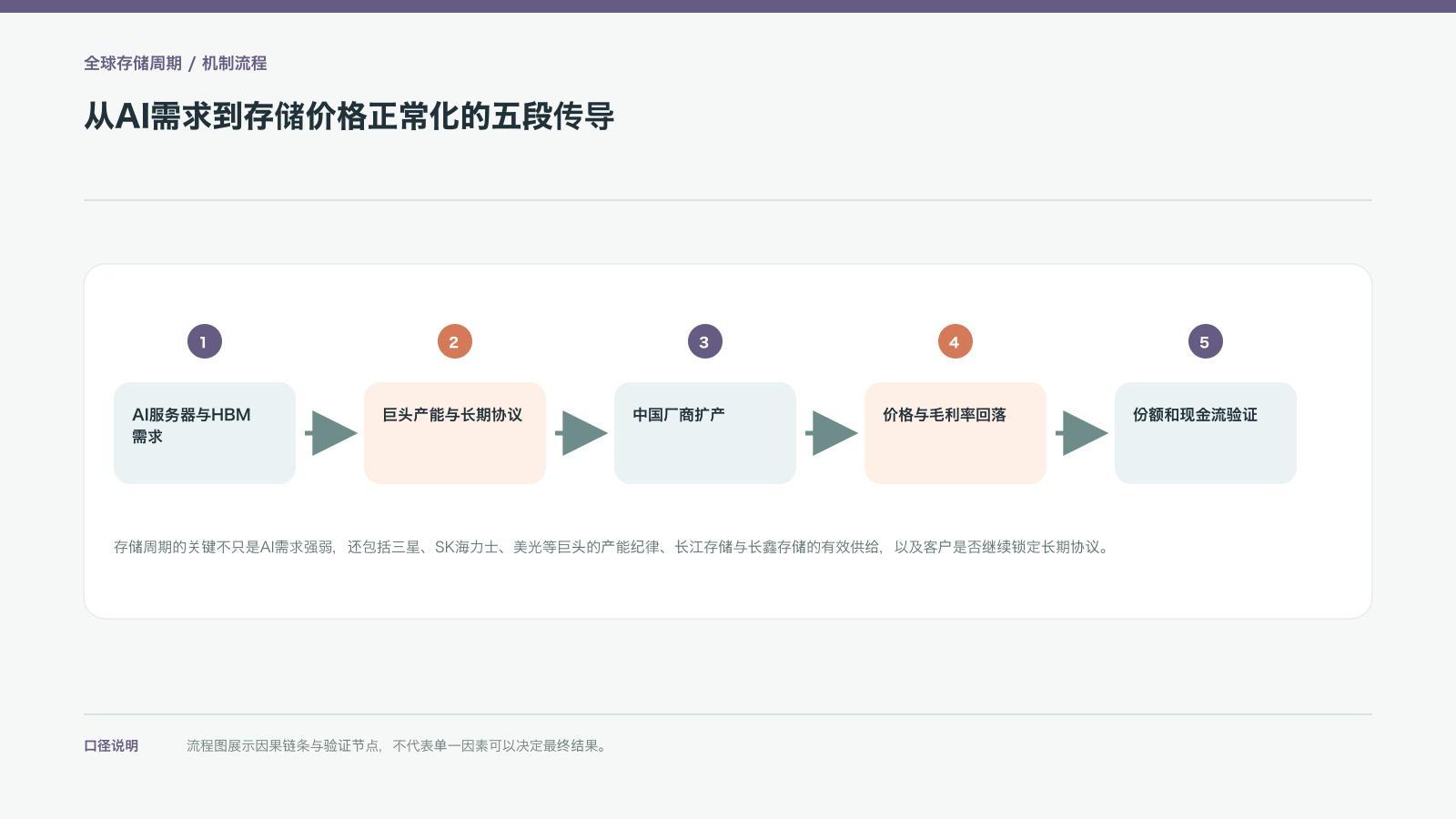Click the paragraph beginning '存储周期的关键不只是AI需求强弱'
Viewport: 1456px width, 819px height.
pos(612,547)
